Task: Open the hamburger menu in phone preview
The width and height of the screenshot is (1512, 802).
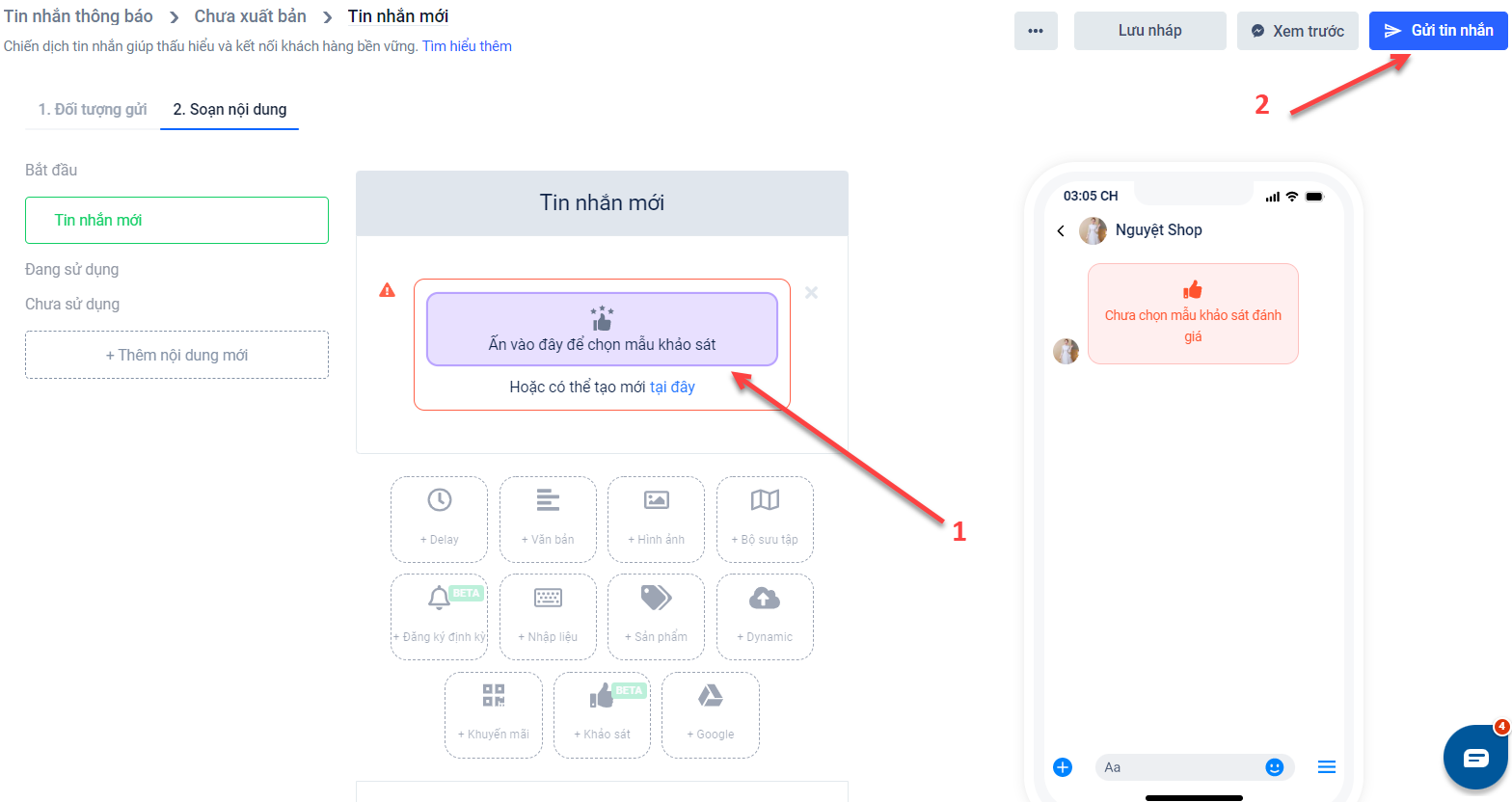Action: [x=1327, y=767]
